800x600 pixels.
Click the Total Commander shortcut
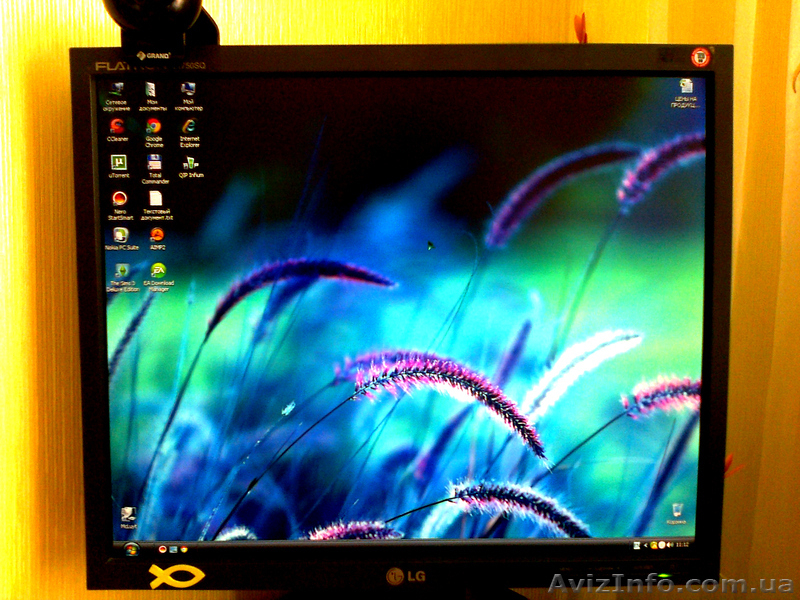tap(155, 162)
